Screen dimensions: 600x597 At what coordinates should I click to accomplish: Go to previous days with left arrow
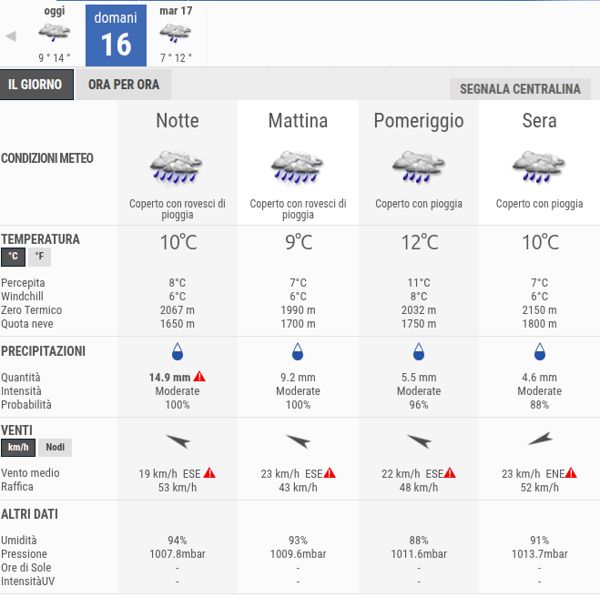[x=11, y=36]
